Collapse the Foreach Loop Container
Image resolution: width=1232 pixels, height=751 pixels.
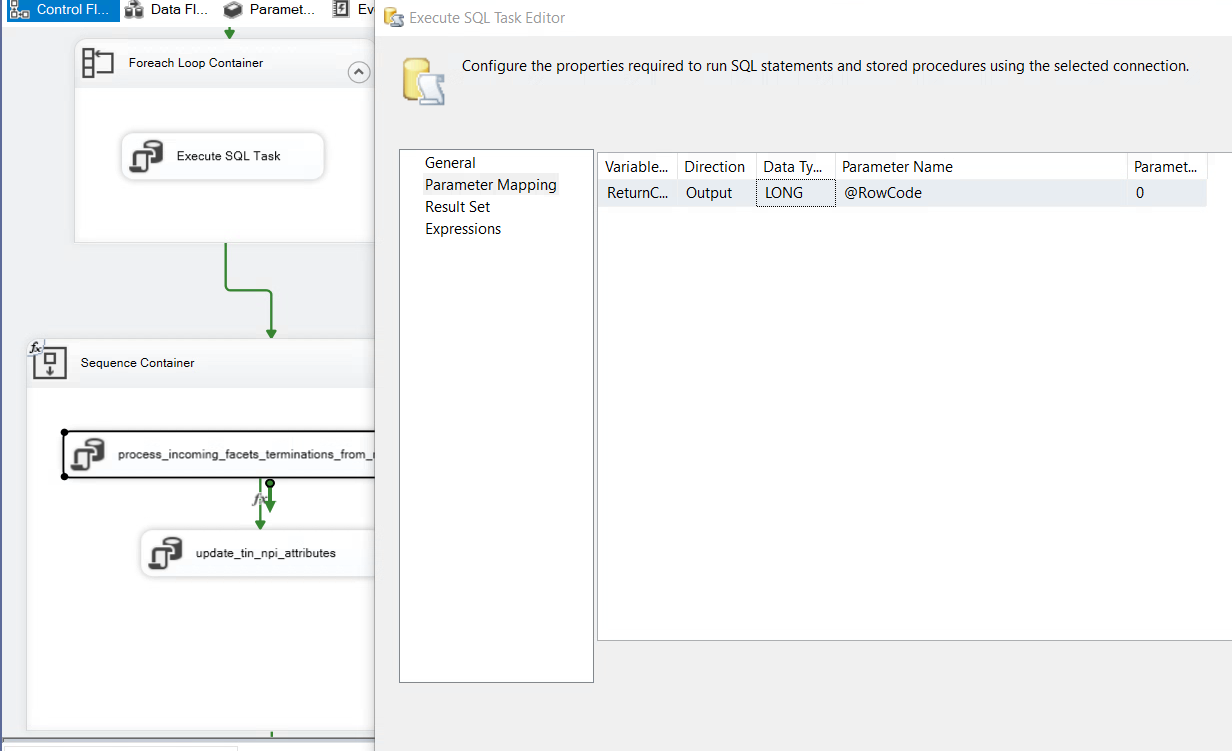358,72
